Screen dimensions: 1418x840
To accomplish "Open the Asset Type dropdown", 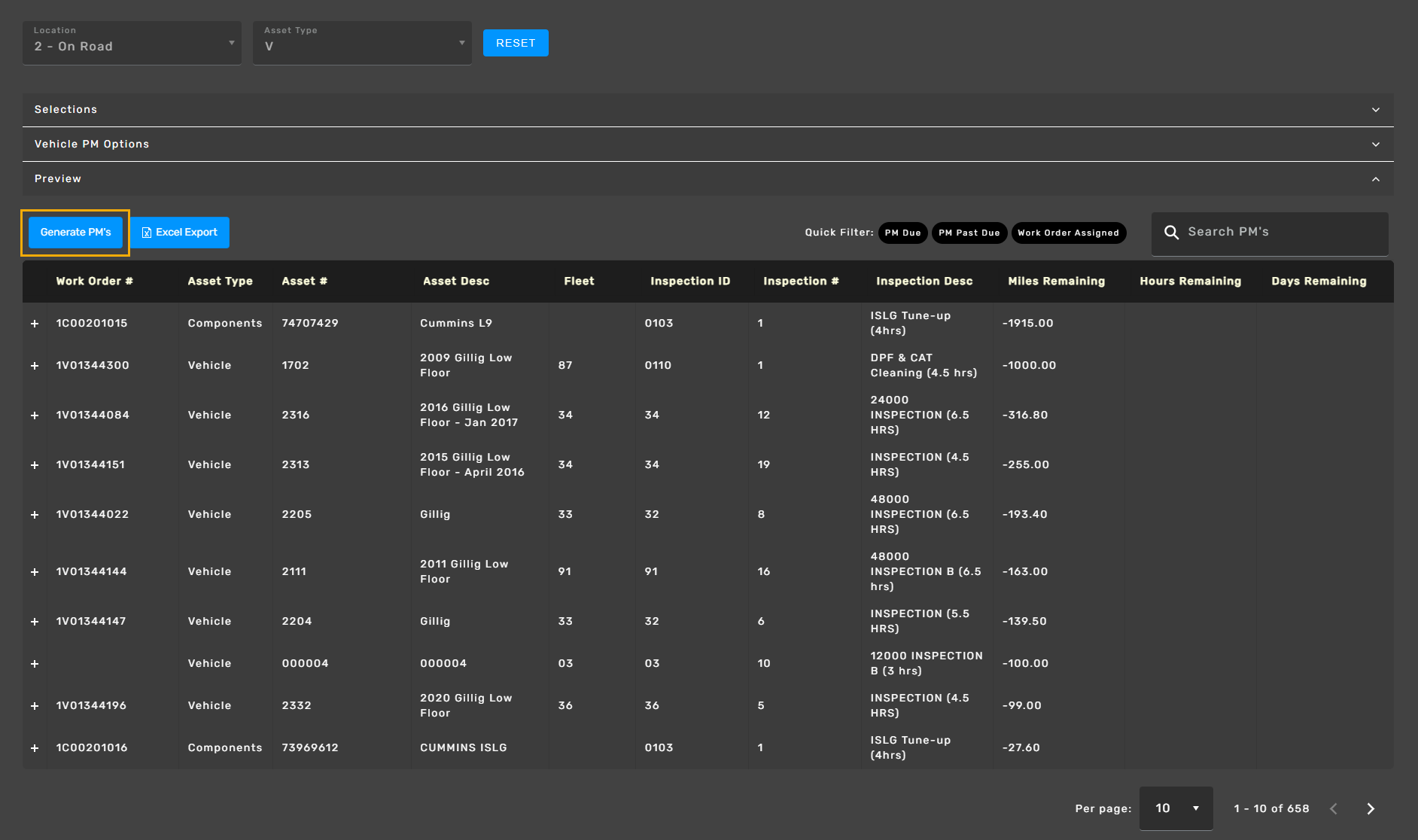I will (x=362, y=44).
